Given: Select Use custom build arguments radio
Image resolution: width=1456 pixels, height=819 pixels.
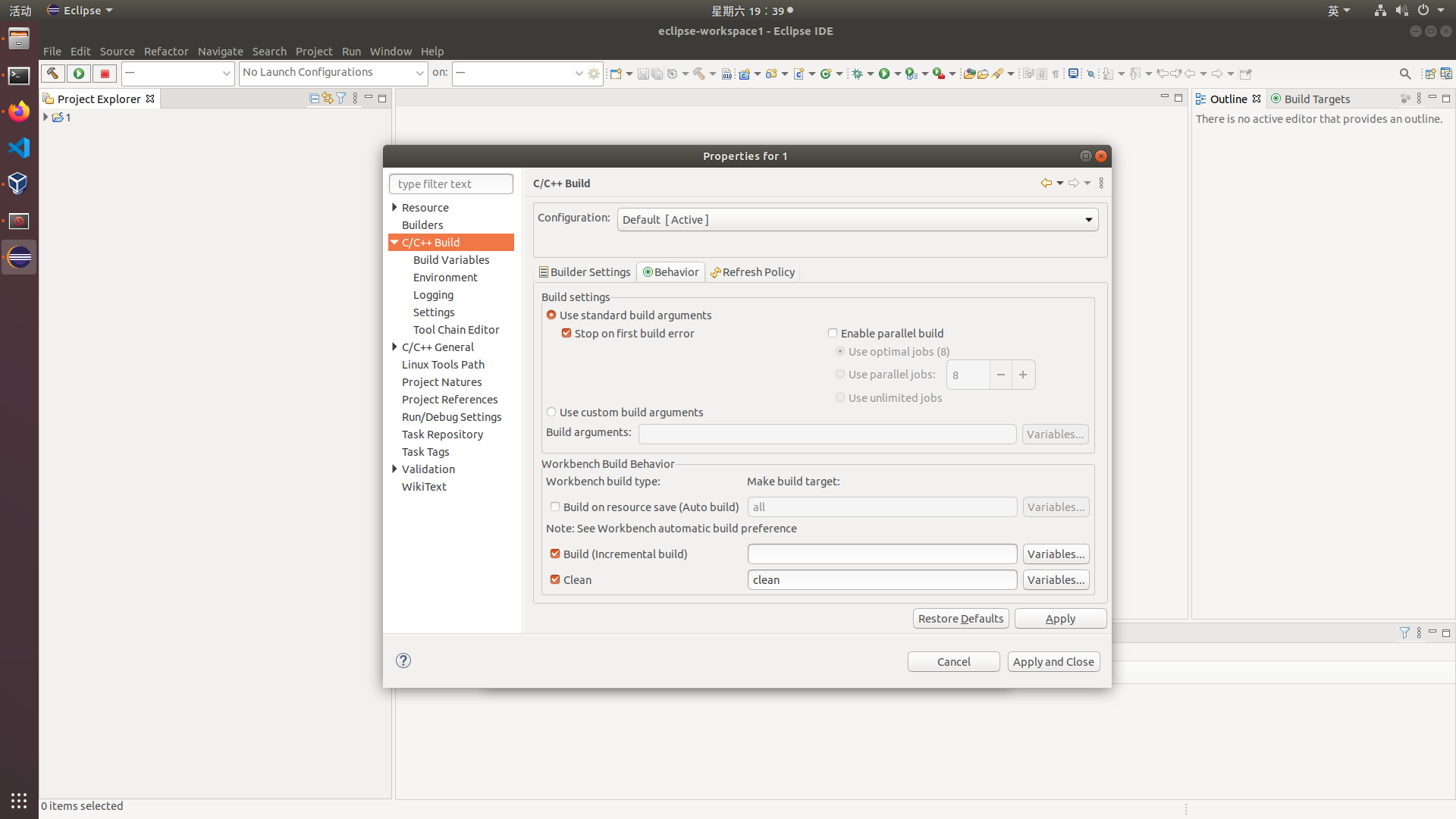Looking at the screenshot, I should coord(551,412).
